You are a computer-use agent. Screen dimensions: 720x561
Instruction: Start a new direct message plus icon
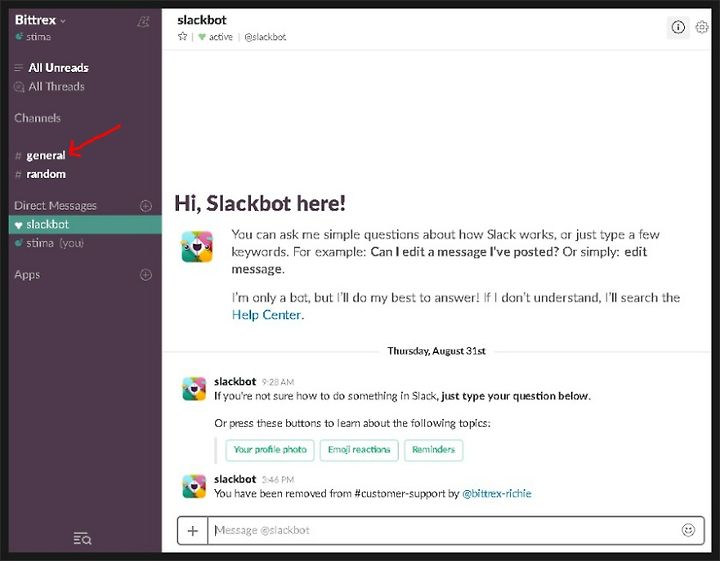coord(146,206)
